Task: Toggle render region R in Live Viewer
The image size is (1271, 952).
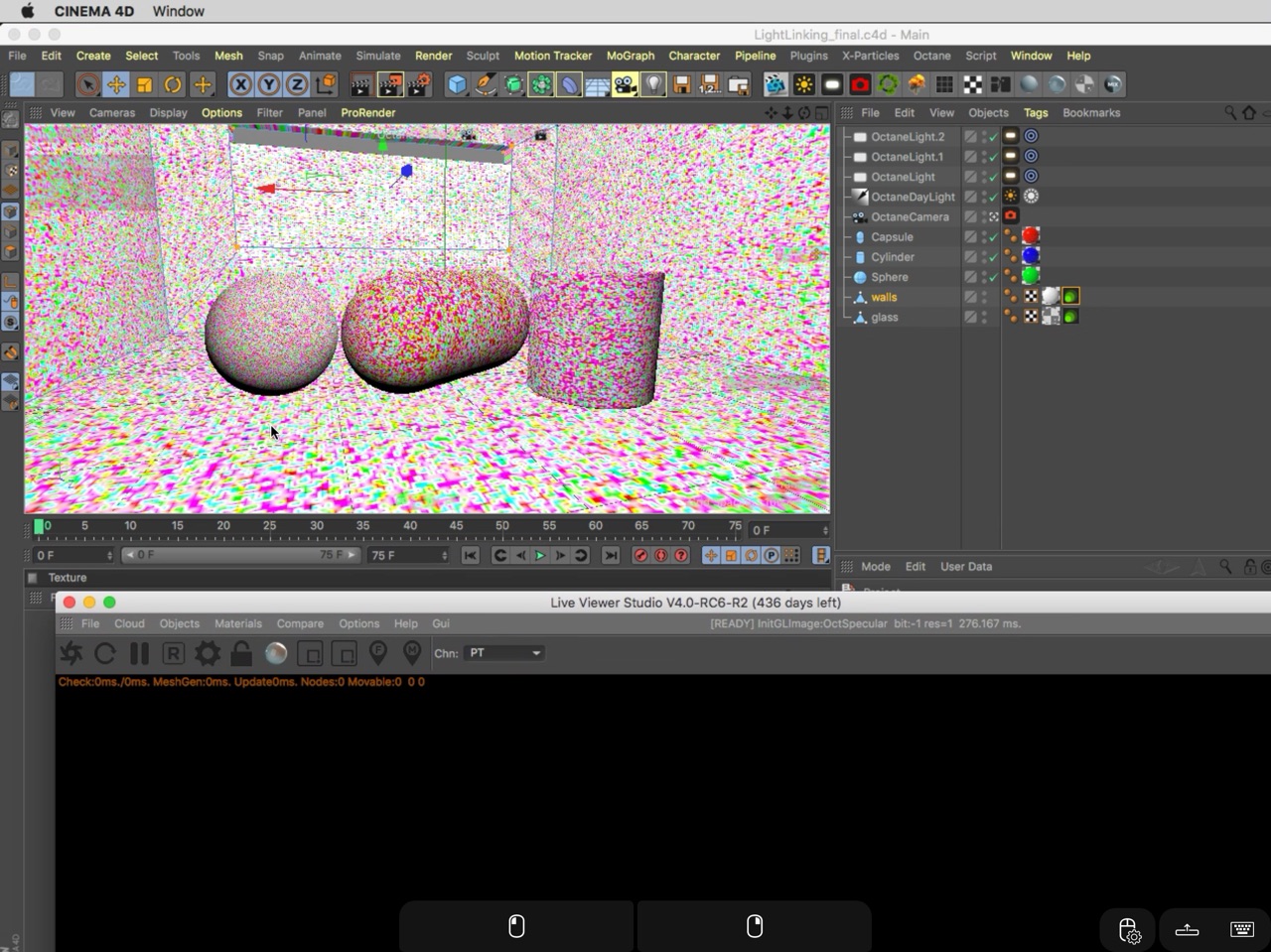Action: point(173,653)
